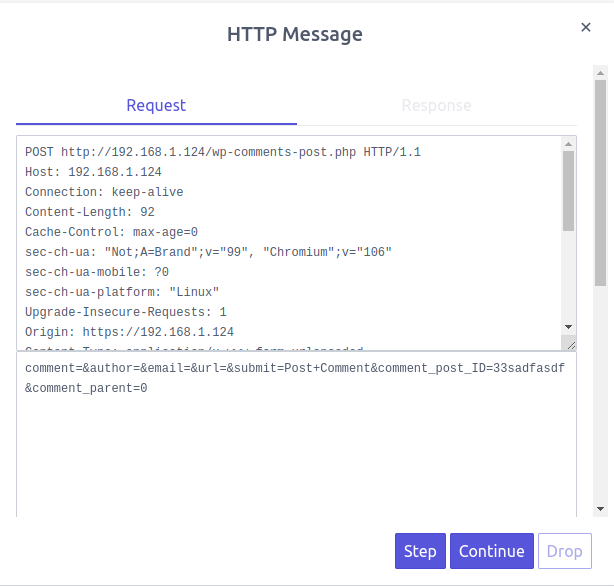Click the header textarea resize handle
The height and width of the screenshot is (586, 614).
tap(569, 343)
